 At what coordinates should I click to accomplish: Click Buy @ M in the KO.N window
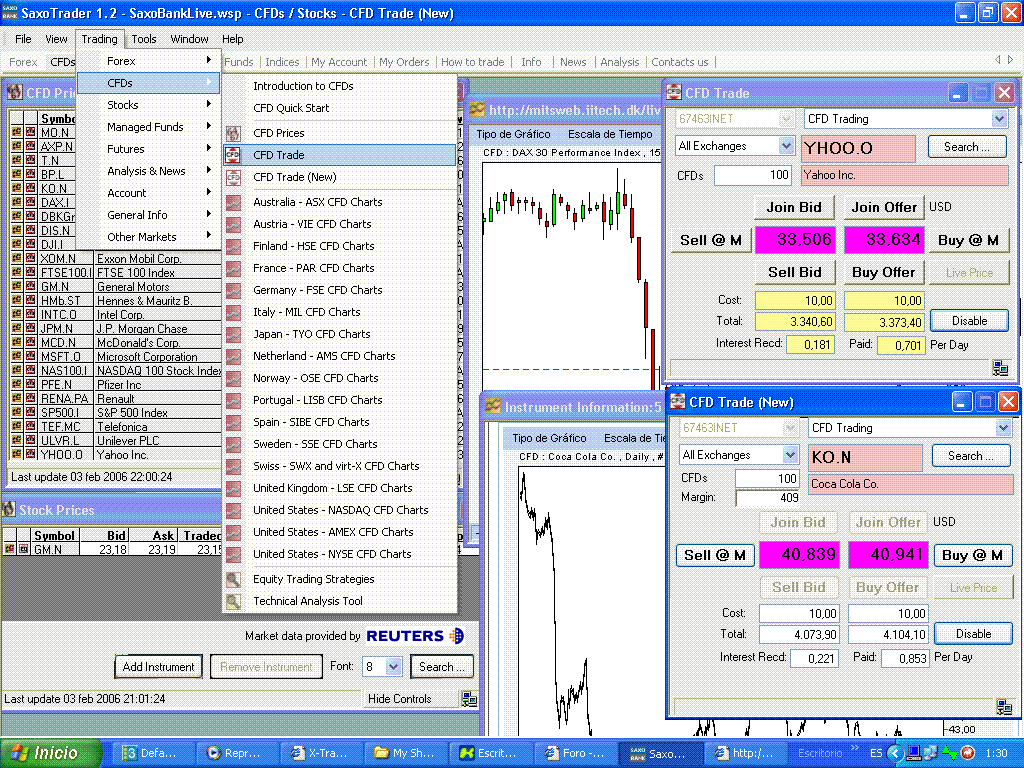coord(972,555)
